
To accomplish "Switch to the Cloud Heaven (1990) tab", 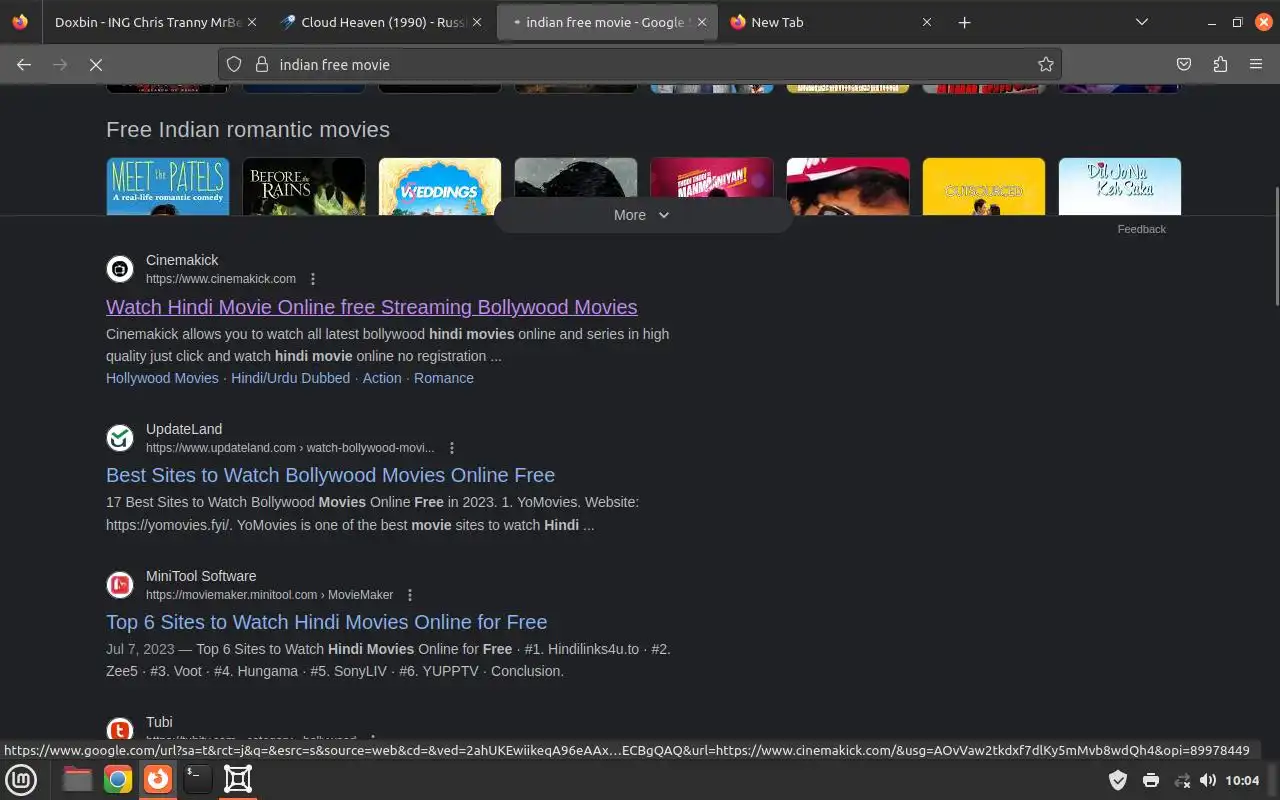I will click(382, 22).
